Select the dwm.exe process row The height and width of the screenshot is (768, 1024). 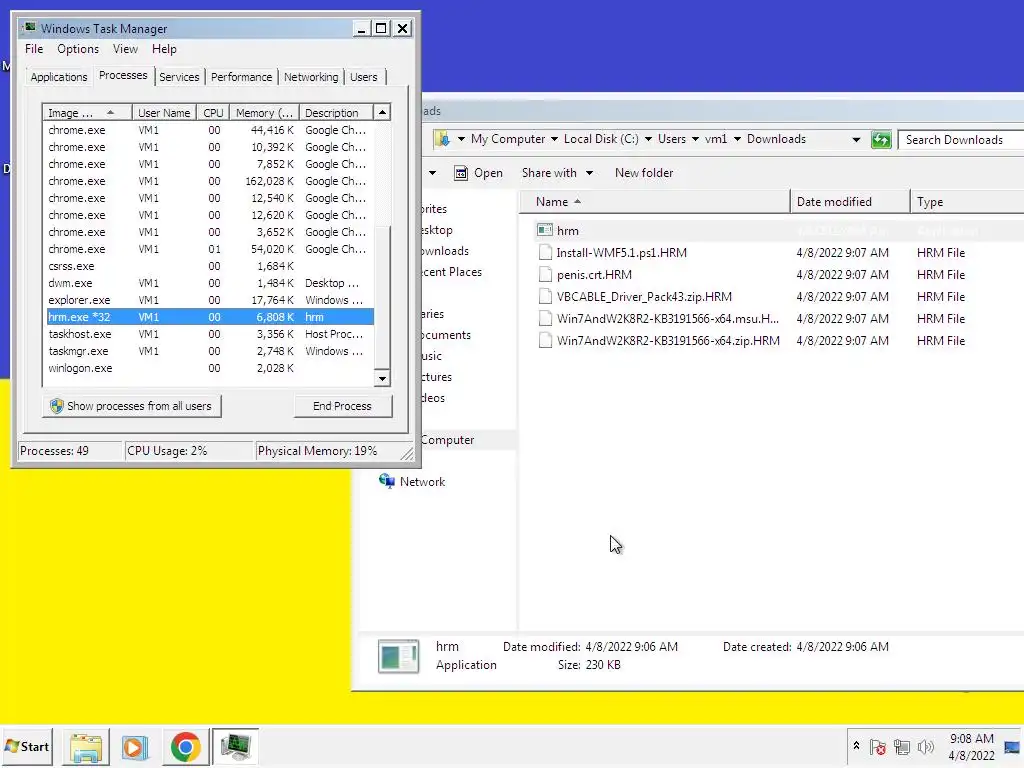(210, 283)
